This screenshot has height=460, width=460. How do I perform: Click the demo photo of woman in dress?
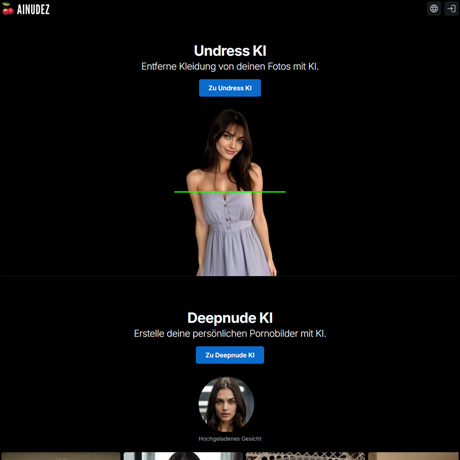(x=231, y=192)
